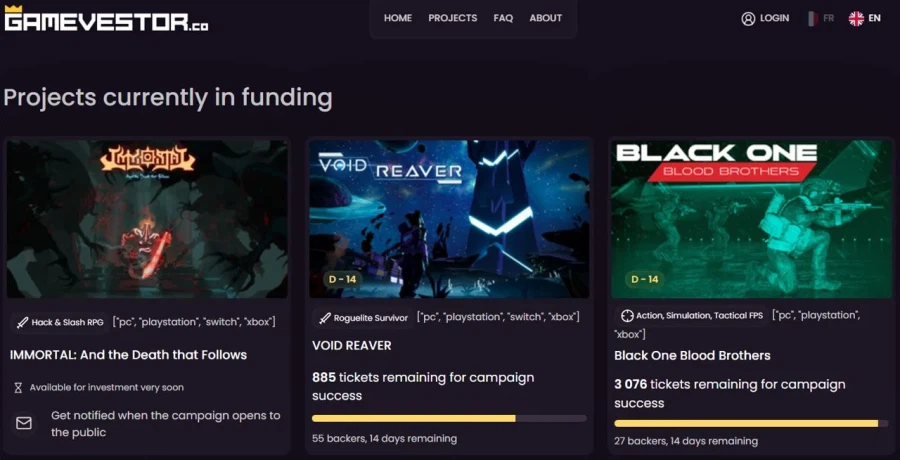Navigate to the ABOUT page

coord(546,18)
